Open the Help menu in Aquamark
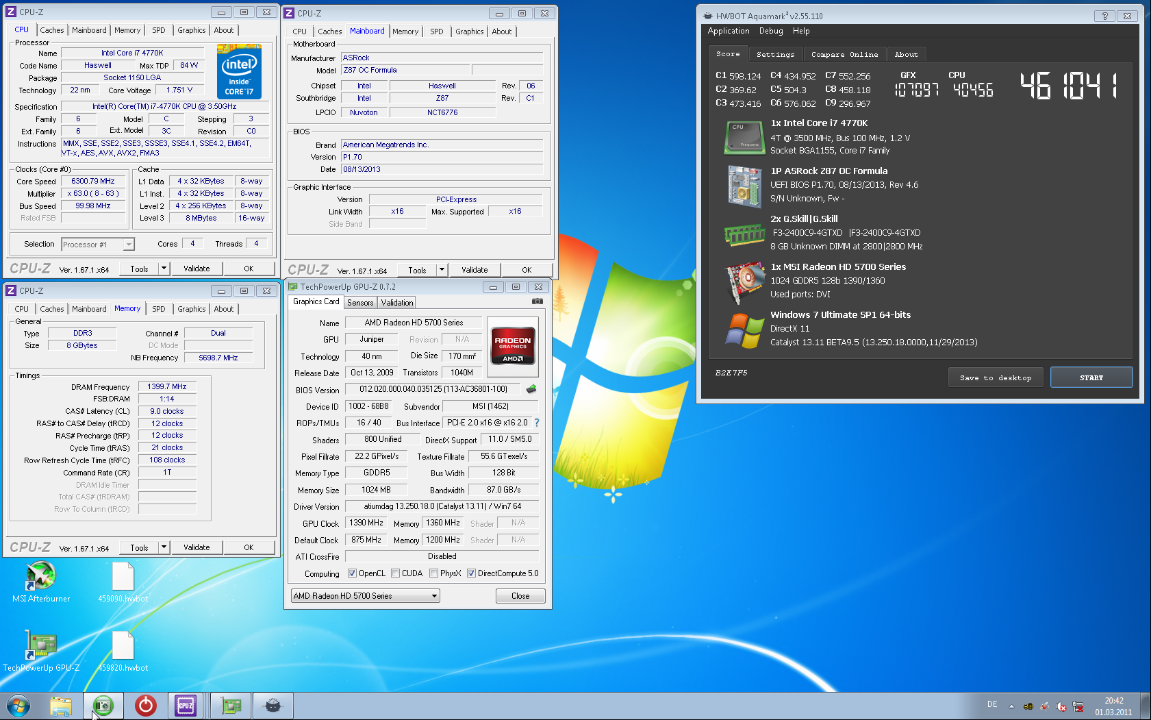The height and width of the screenshot is (720, 1151). [x=801, y=31]
